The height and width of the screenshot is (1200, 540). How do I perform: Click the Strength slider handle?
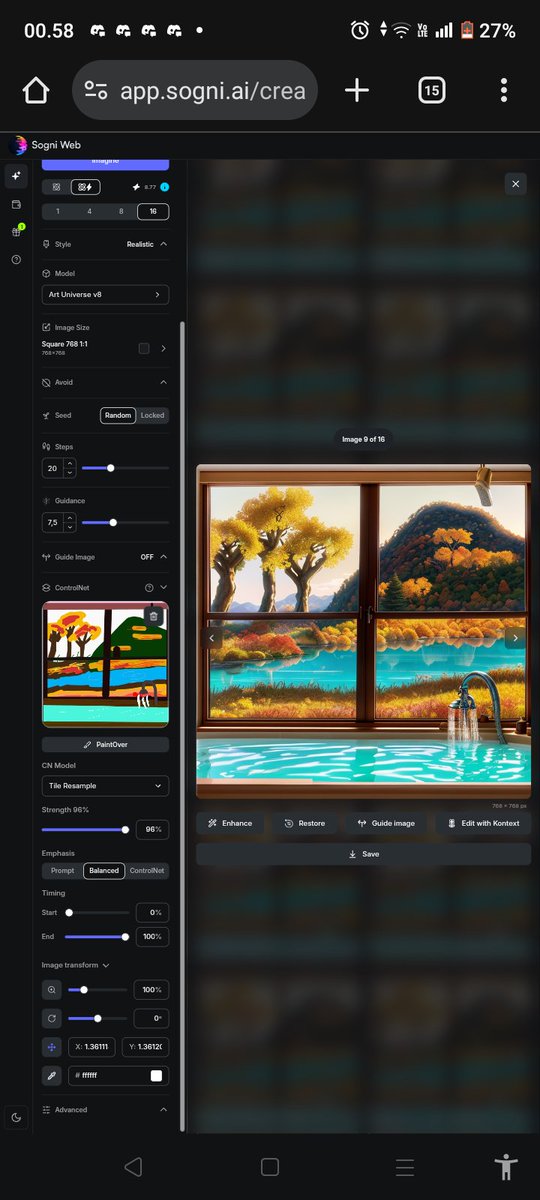pos(125,829)
